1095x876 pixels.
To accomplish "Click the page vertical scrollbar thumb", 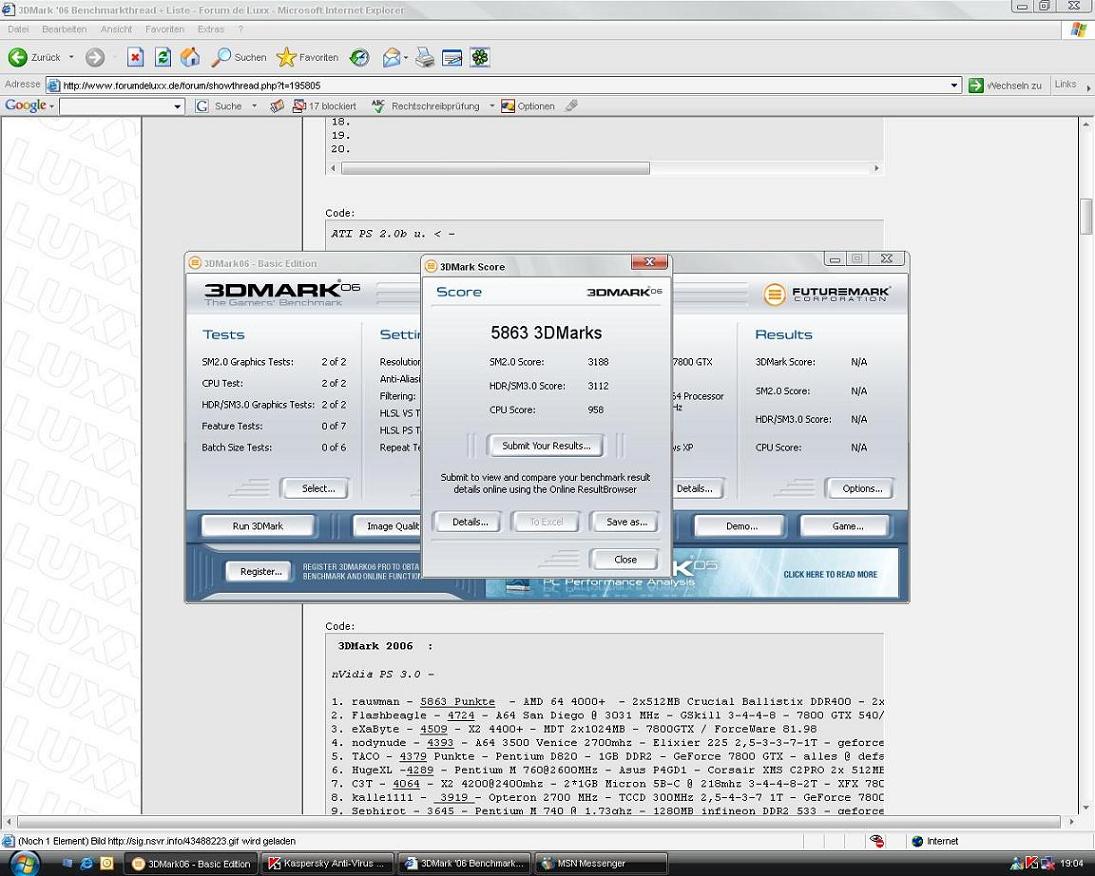I will coord(1087,217).
